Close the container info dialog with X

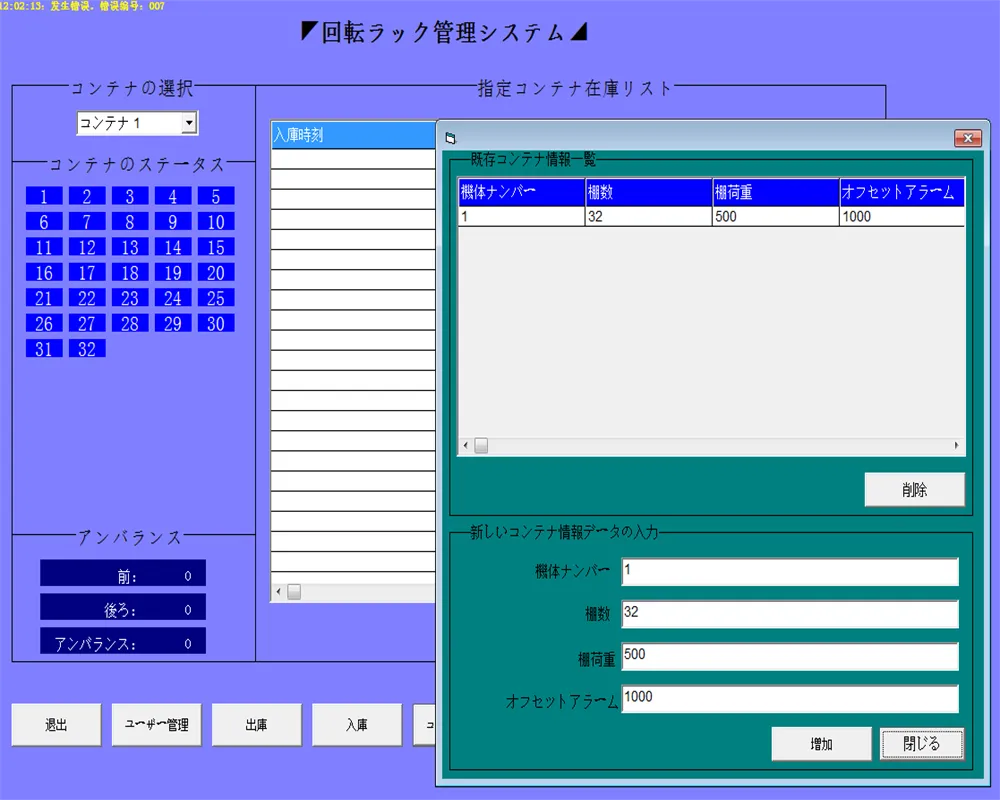point(967,139)
